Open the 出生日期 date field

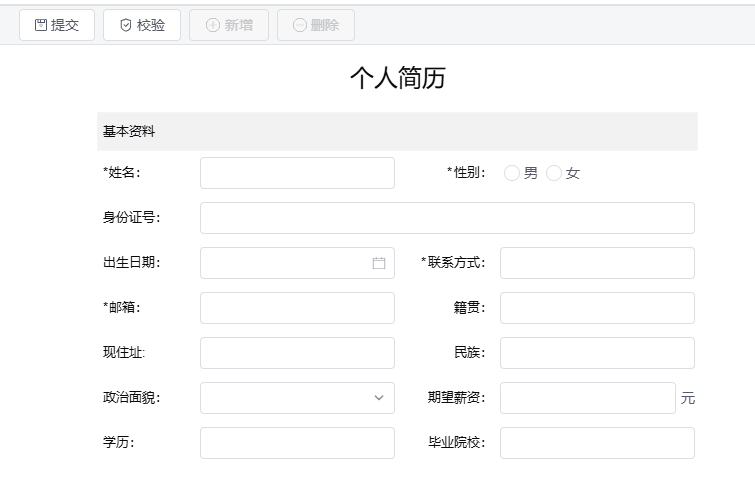point(285,263)
